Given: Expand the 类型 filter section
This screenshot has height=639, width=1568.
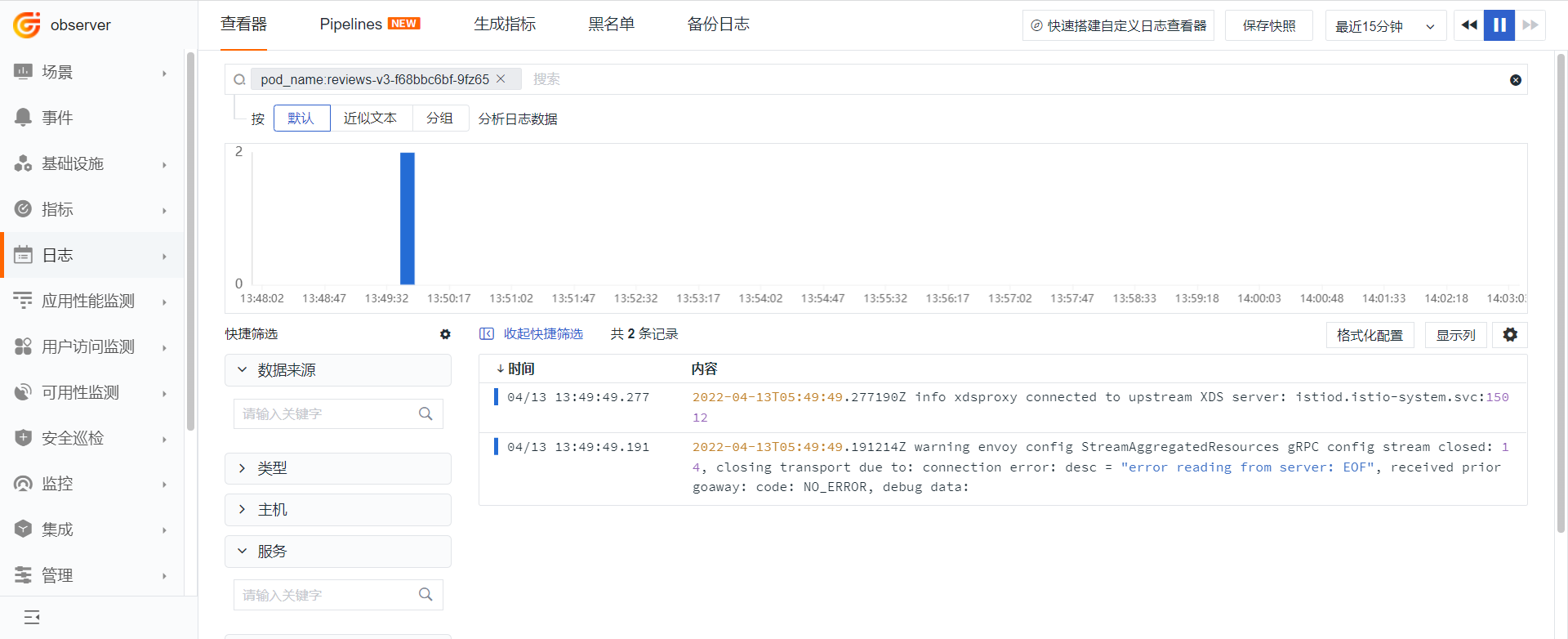Looking at the screenshot, I should [x=338, y=469].
